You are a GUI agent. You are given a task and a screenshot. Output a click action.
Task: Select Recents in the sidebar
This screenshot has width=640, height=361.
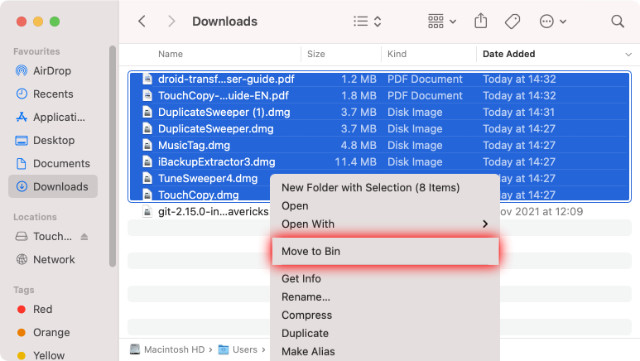tap(53, 94)
